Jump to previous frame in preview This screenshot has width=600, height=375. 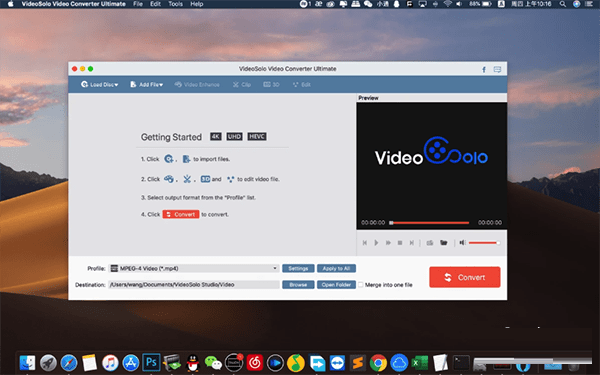[x=365, y=243]
